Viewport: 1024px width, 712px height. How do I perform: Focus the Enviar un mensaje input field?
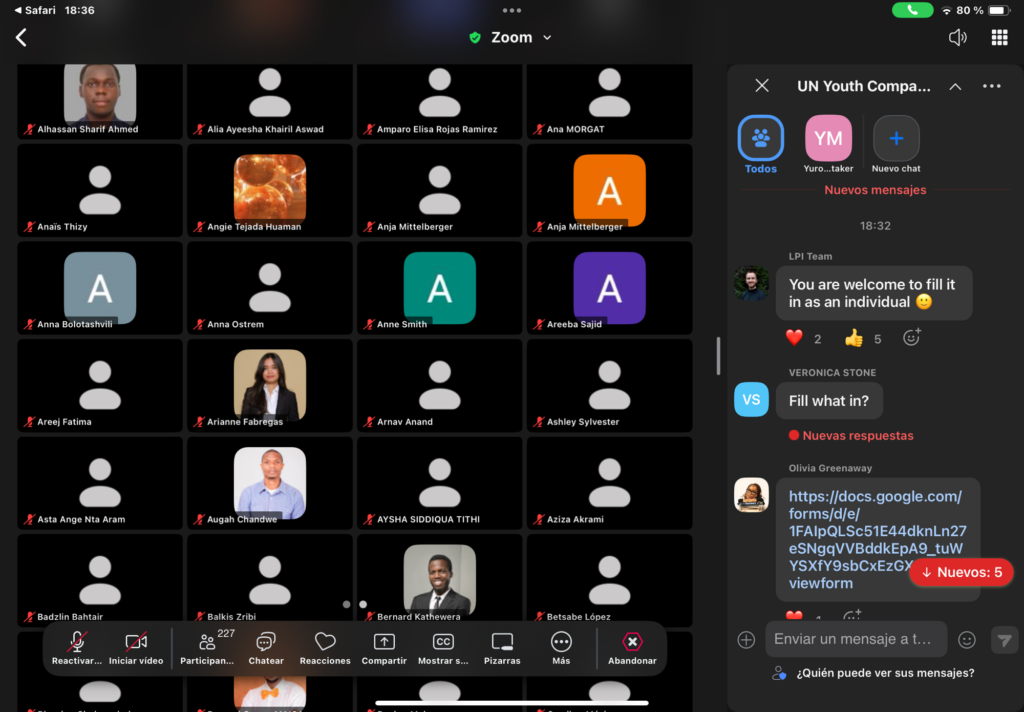(855, 640)
